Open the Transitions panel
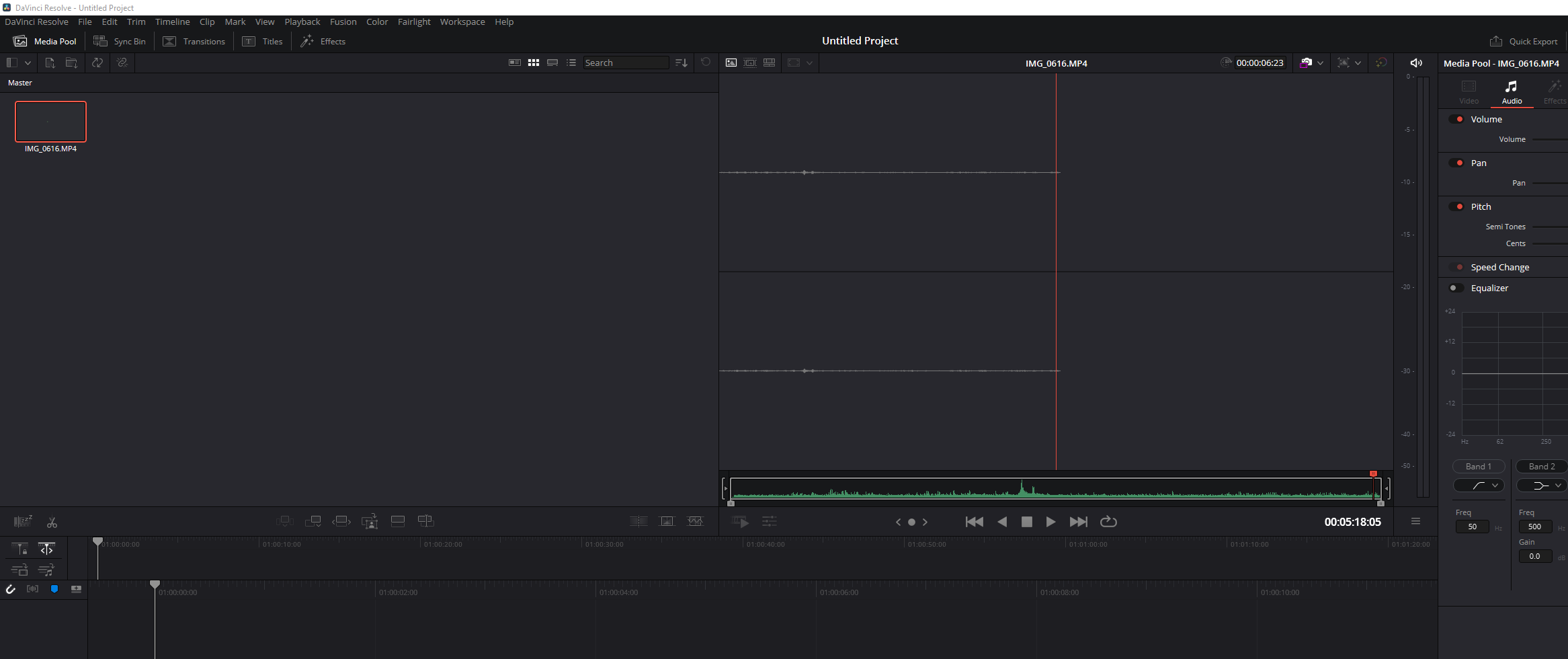The height and width of the screenshot is (659, 1568). click(x=194, y=41)
